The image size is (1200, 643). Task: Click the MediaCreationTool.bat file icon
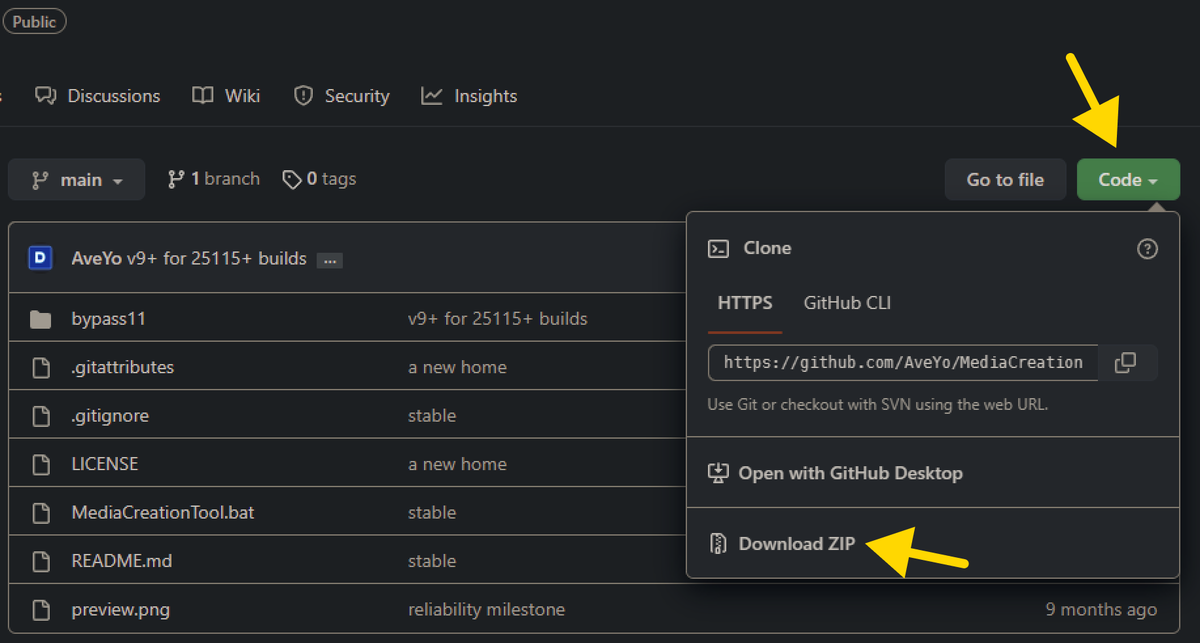(41, 513)
